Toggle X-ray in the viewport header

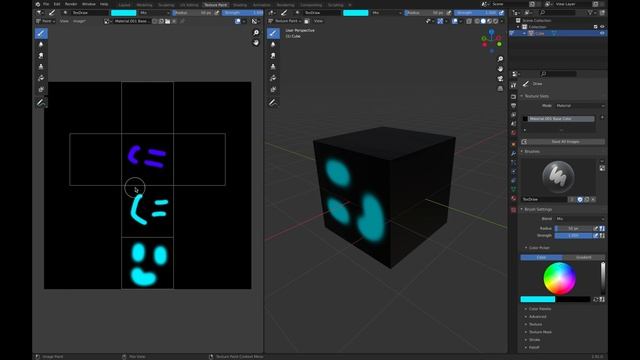pyautogui.click(x=469, y=21)
